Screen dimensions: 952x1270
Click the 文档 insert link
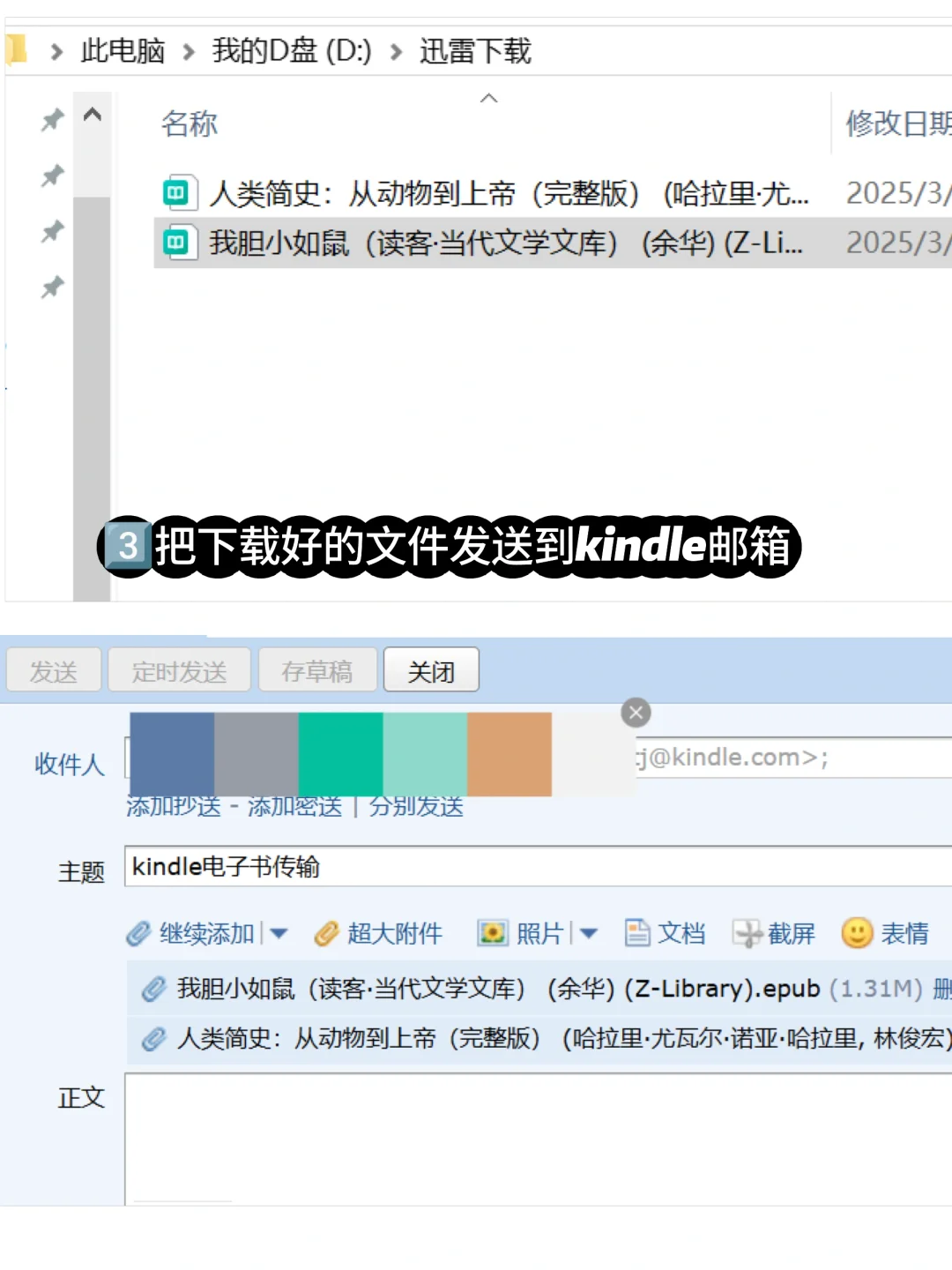[681, 933]
